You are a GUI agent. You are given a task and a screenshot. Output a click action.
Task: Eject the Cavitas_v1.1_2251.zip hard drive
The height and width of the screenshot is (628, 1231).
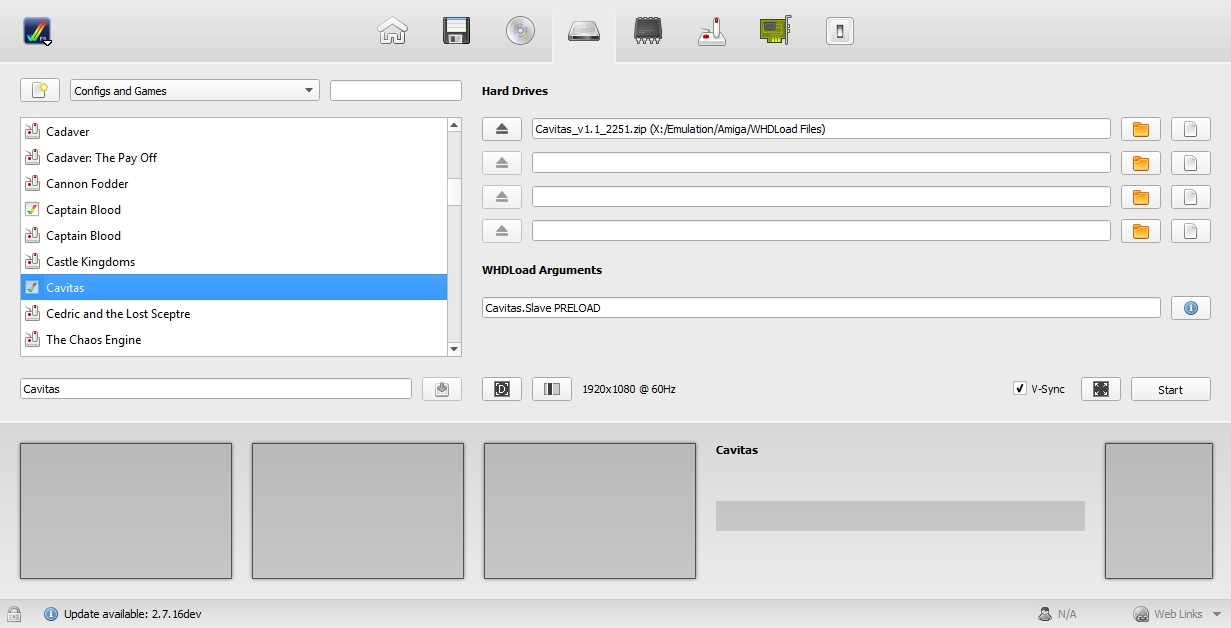tap(502, 129)
